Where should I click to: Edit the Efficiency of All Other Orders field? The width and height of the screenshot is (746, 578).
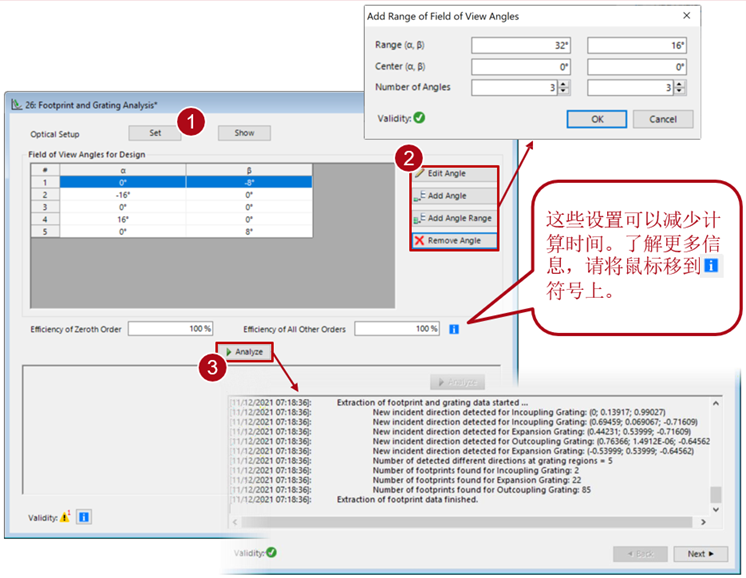397,329
